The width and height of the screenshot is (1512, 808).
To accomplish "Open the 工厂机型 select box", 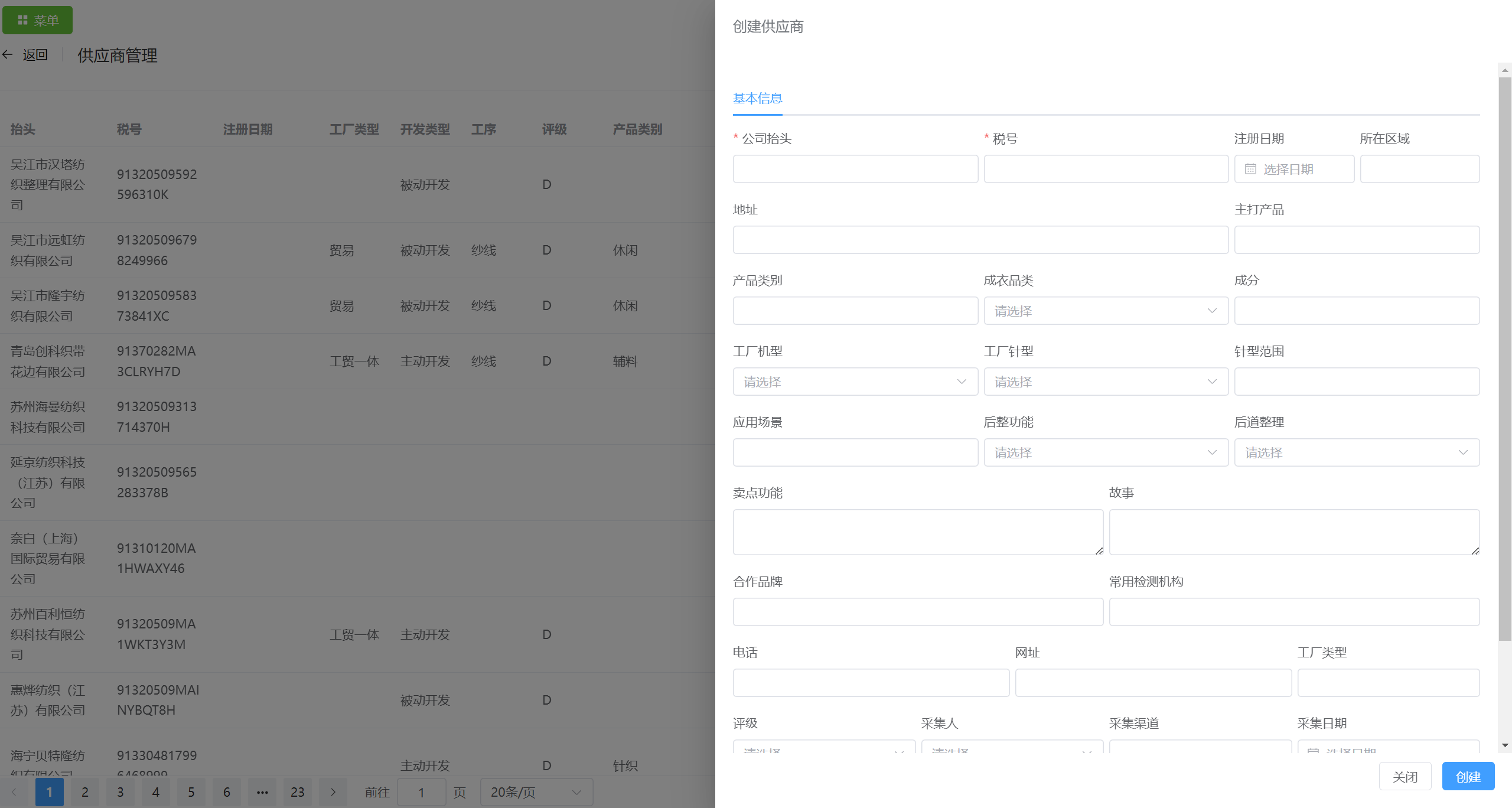I will click(x=855, y=382).
